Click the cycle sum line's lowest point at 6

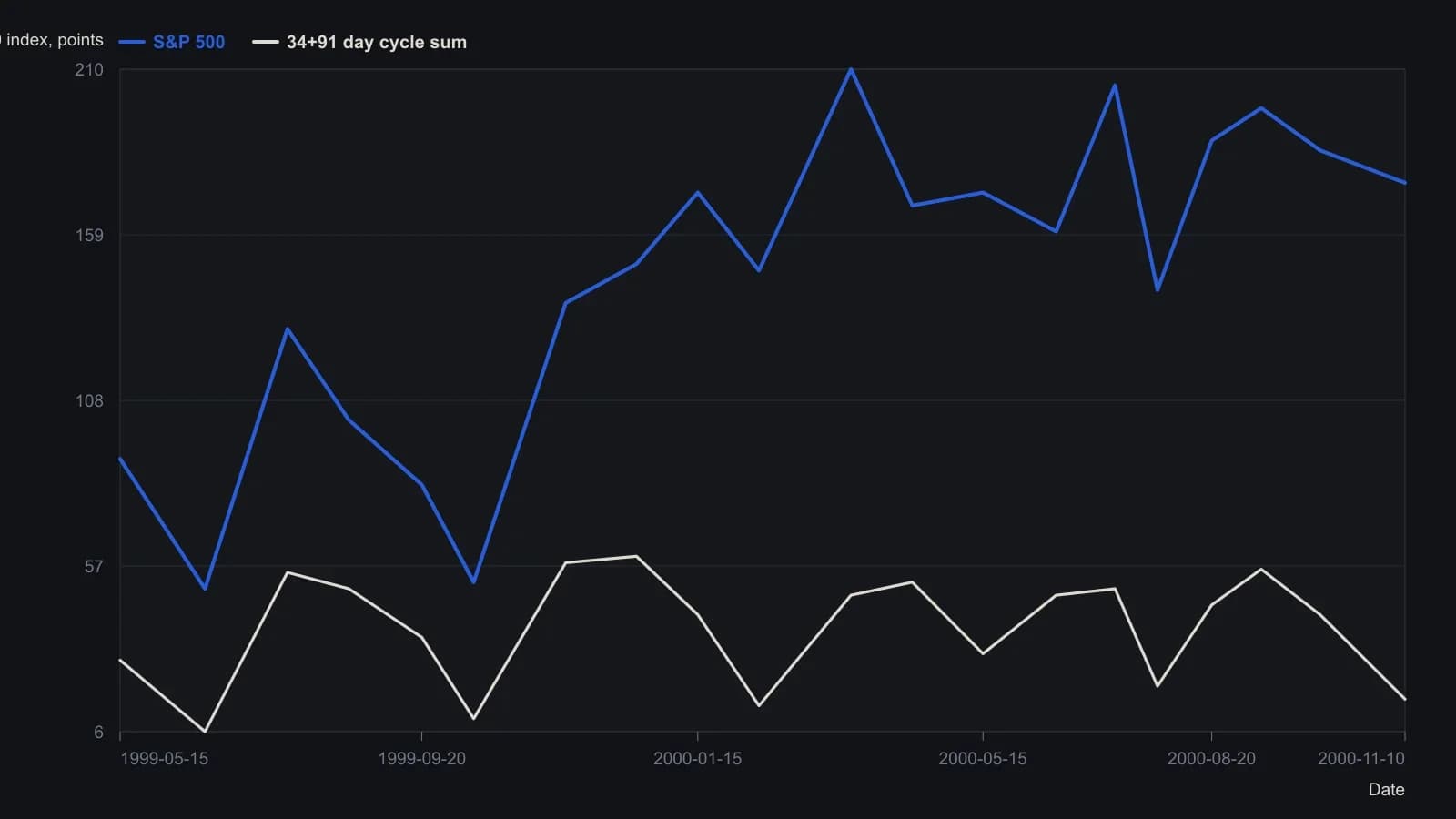(x=205, y=731)
